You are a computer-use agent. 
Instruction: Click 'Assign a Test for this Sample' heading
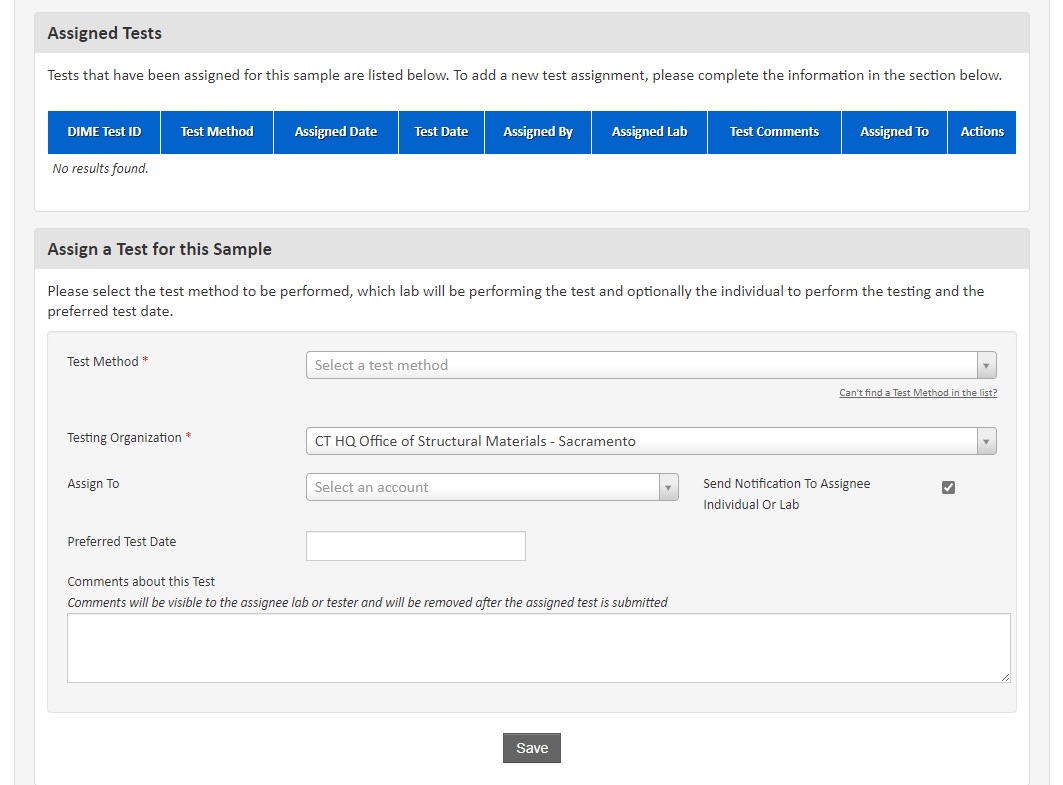pos(160,249)
